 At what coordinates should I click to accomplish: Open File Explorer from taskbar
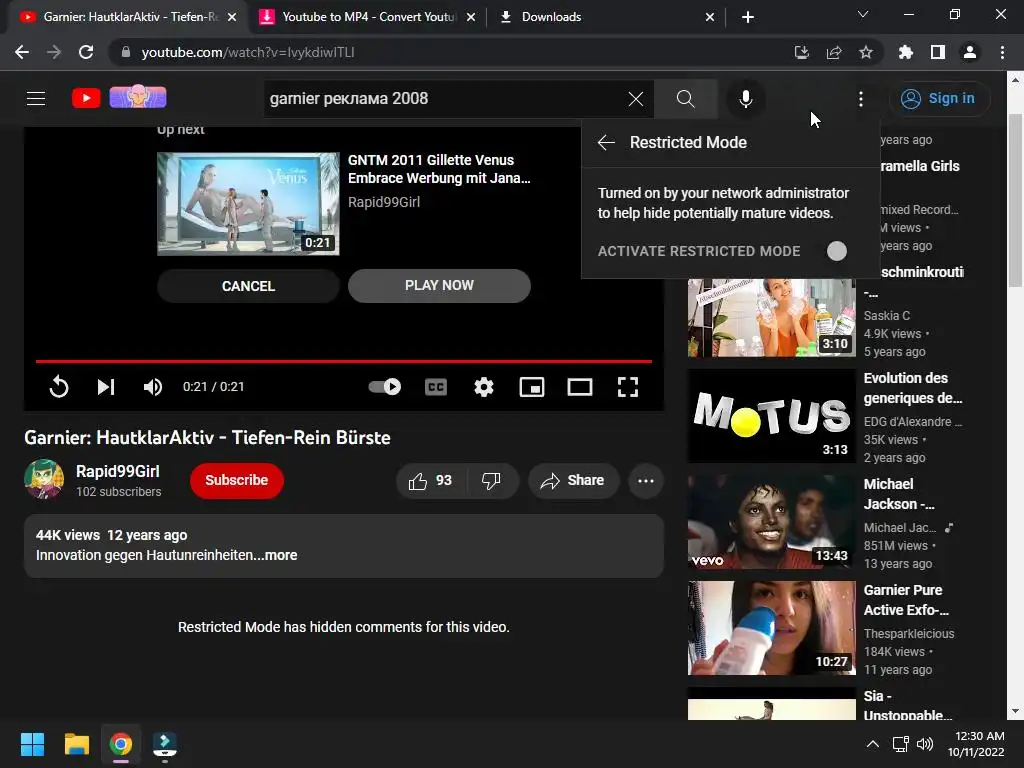click(76, 744)
